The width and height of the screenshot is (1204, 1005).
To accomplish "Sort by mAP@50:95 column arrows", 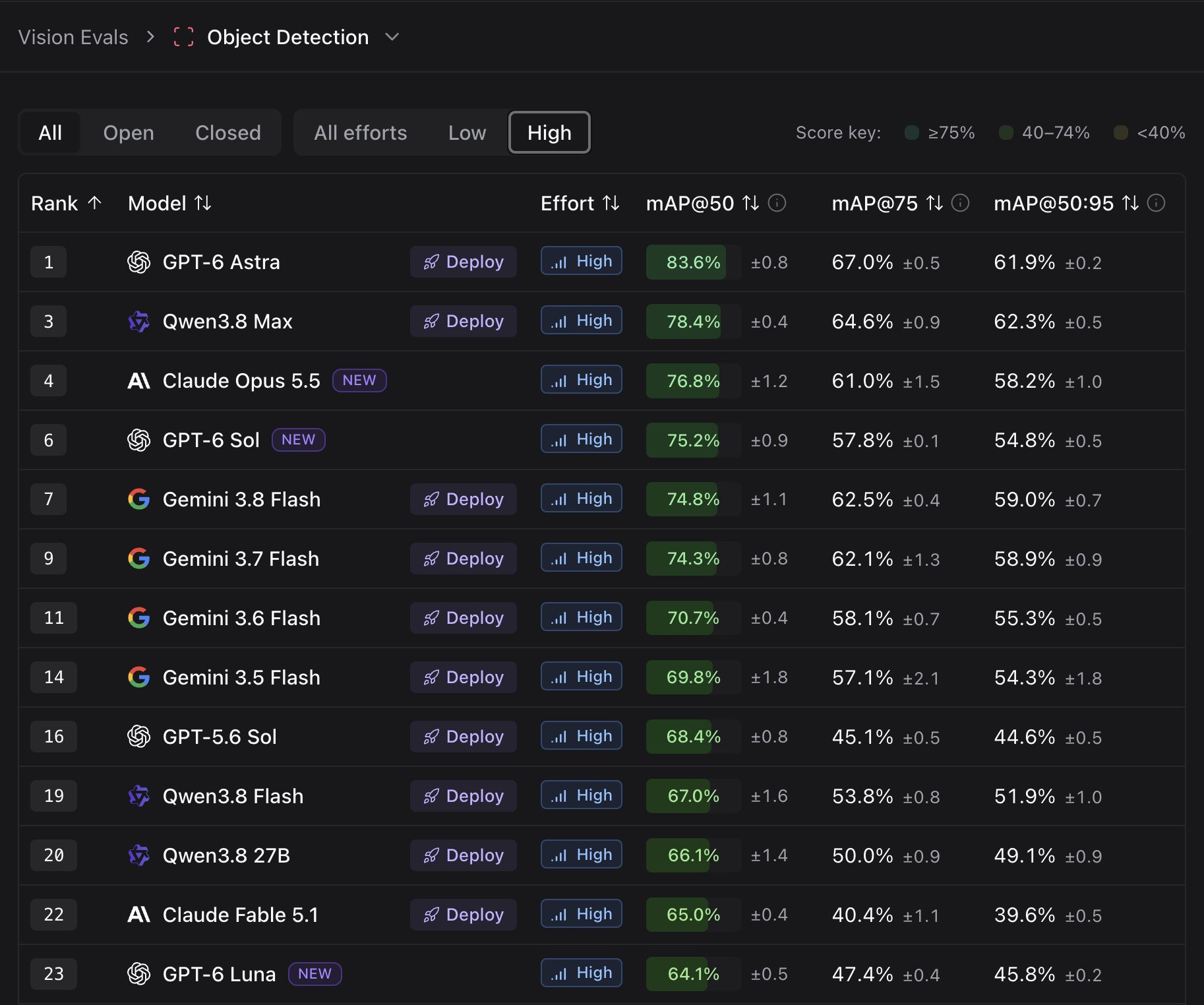I will click(1131, 203).
